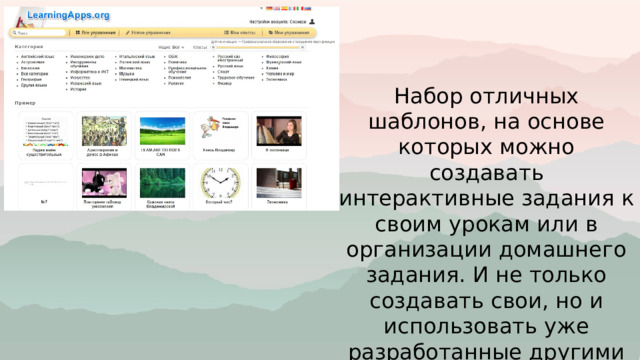
Task: Select category 'Человек и мир'
Action: [x=280, y=74]
